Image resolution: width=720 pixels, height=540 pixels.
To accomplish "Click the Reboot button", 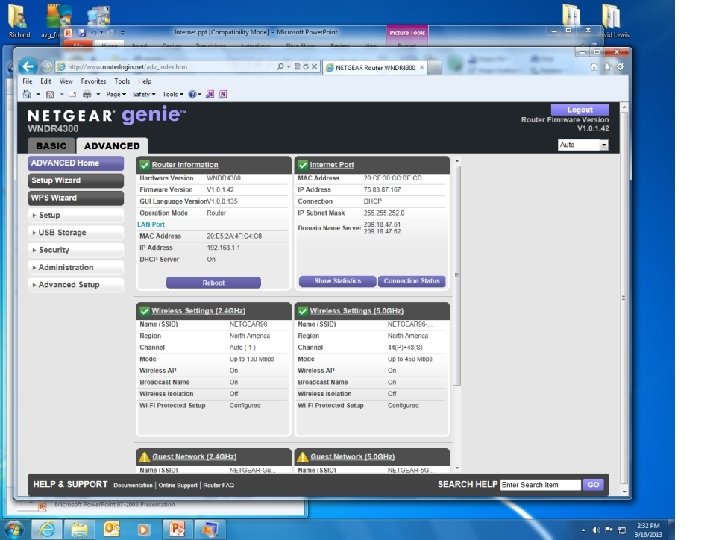I will 214,283.
